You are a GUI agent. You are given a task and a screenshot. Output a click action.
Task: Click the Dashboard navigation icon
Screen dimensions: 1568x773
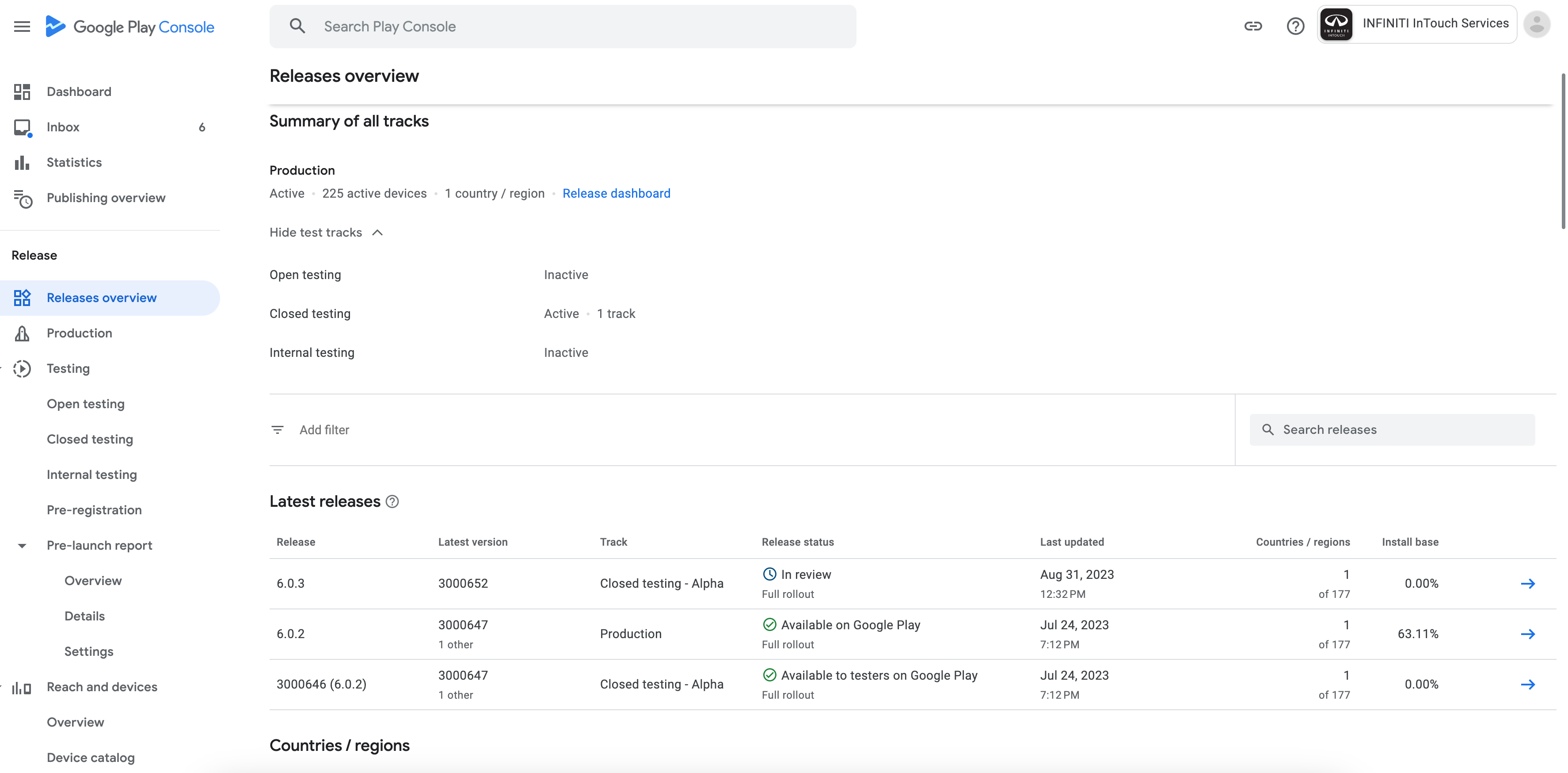22,92
